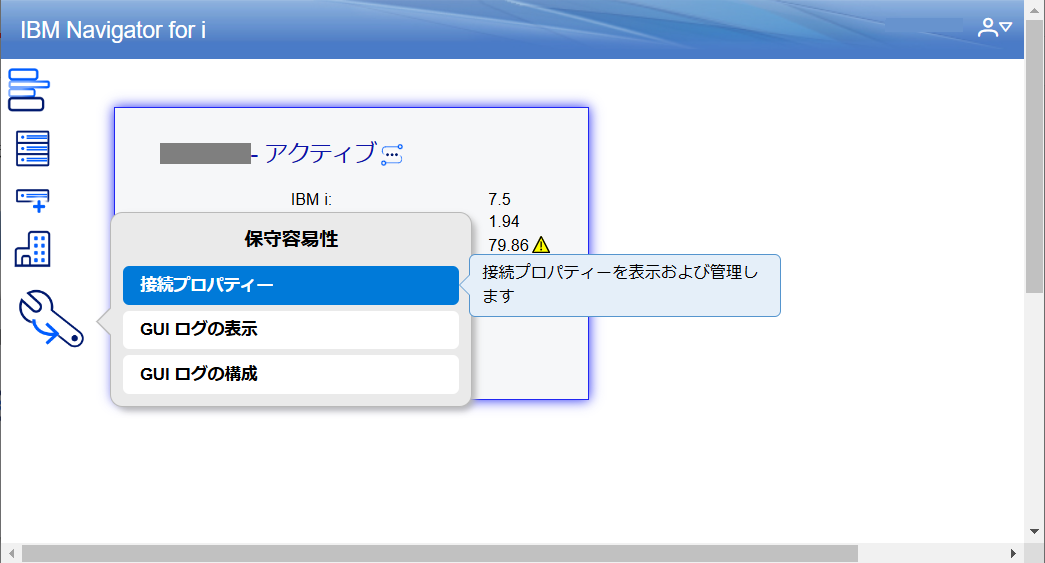Click the 79.86 value
The width and height of the screenshot is (1045, 563).
(509, 245)
